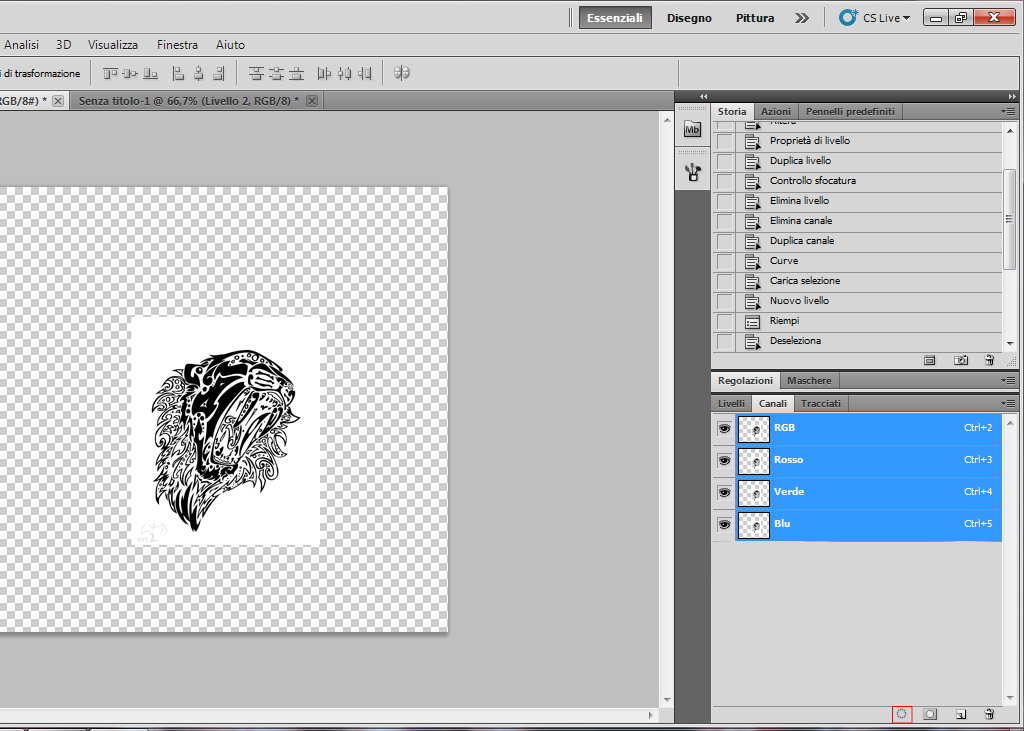Screen dimensions: 1024x731
Task: Switch to the Livelli tab
Action: (731, 404)
